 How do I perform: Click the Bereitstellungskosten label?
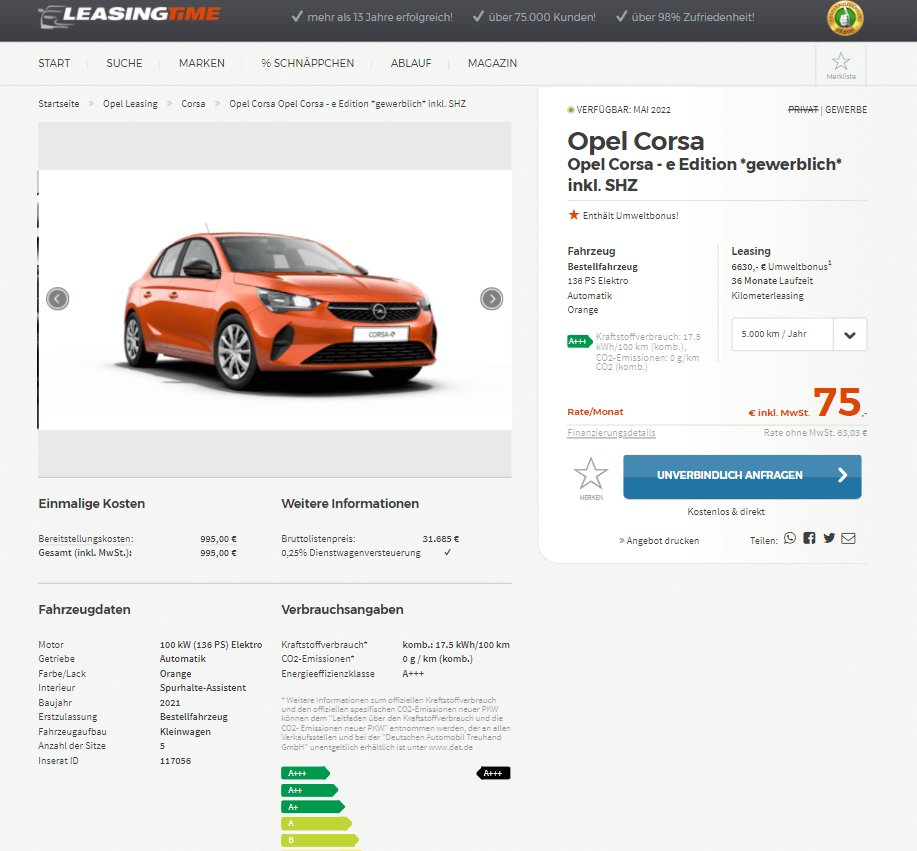pyautogui.click(x=86, y=539)
